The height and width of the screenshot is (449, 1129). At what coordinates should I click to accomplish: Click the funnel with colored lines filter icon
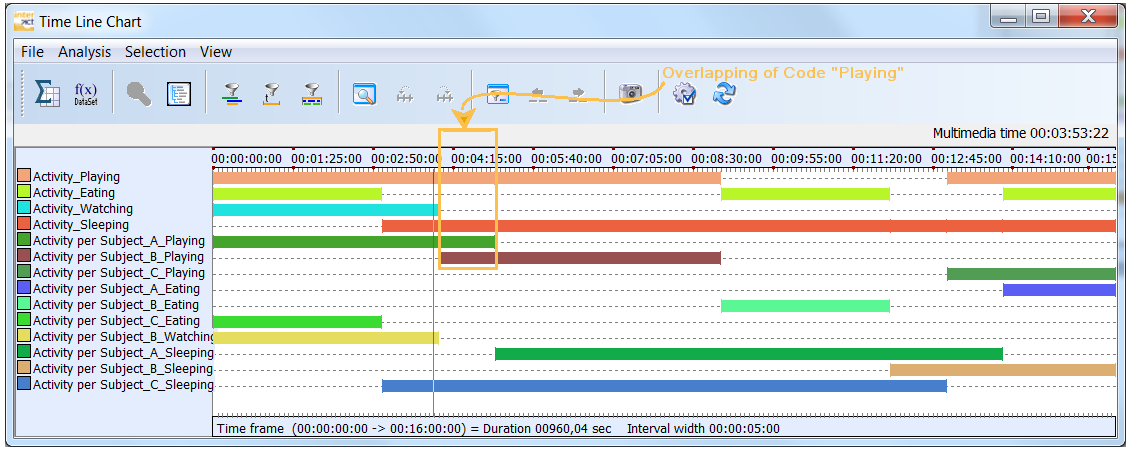pyautogui.click(x=231, y=94)
